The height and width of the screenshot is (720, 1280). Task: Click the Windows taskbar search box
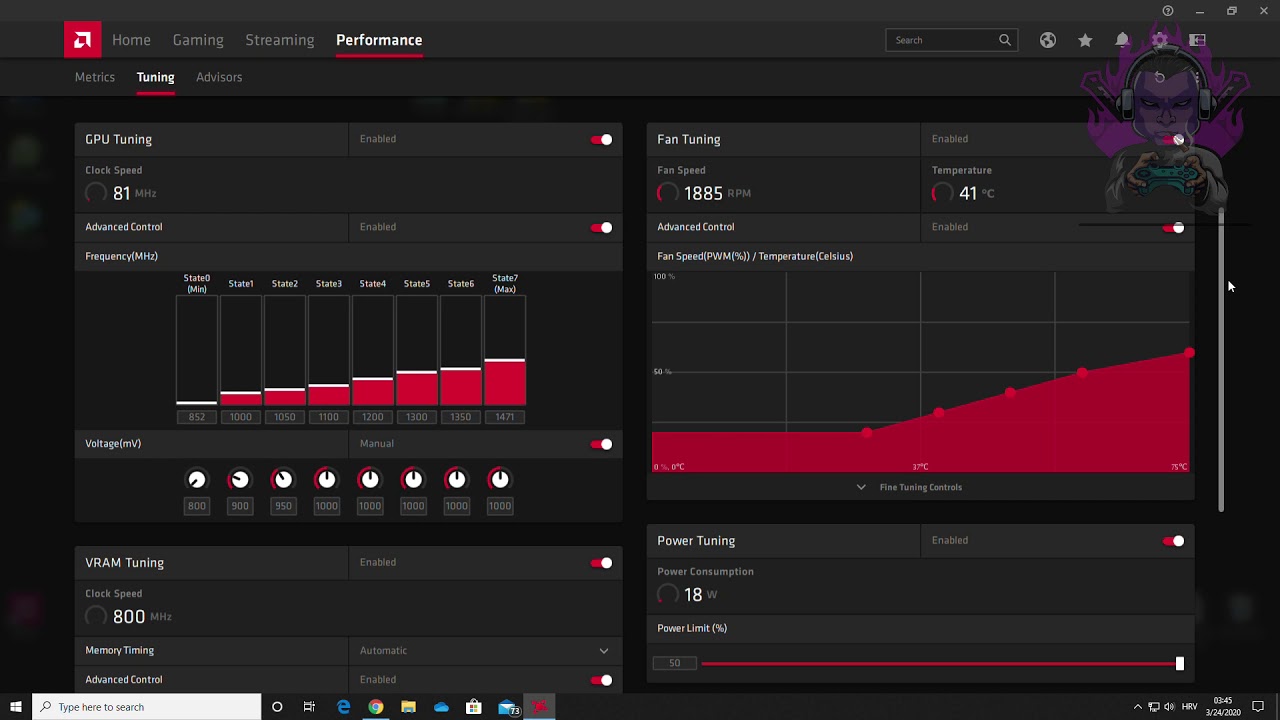[147, 707]
